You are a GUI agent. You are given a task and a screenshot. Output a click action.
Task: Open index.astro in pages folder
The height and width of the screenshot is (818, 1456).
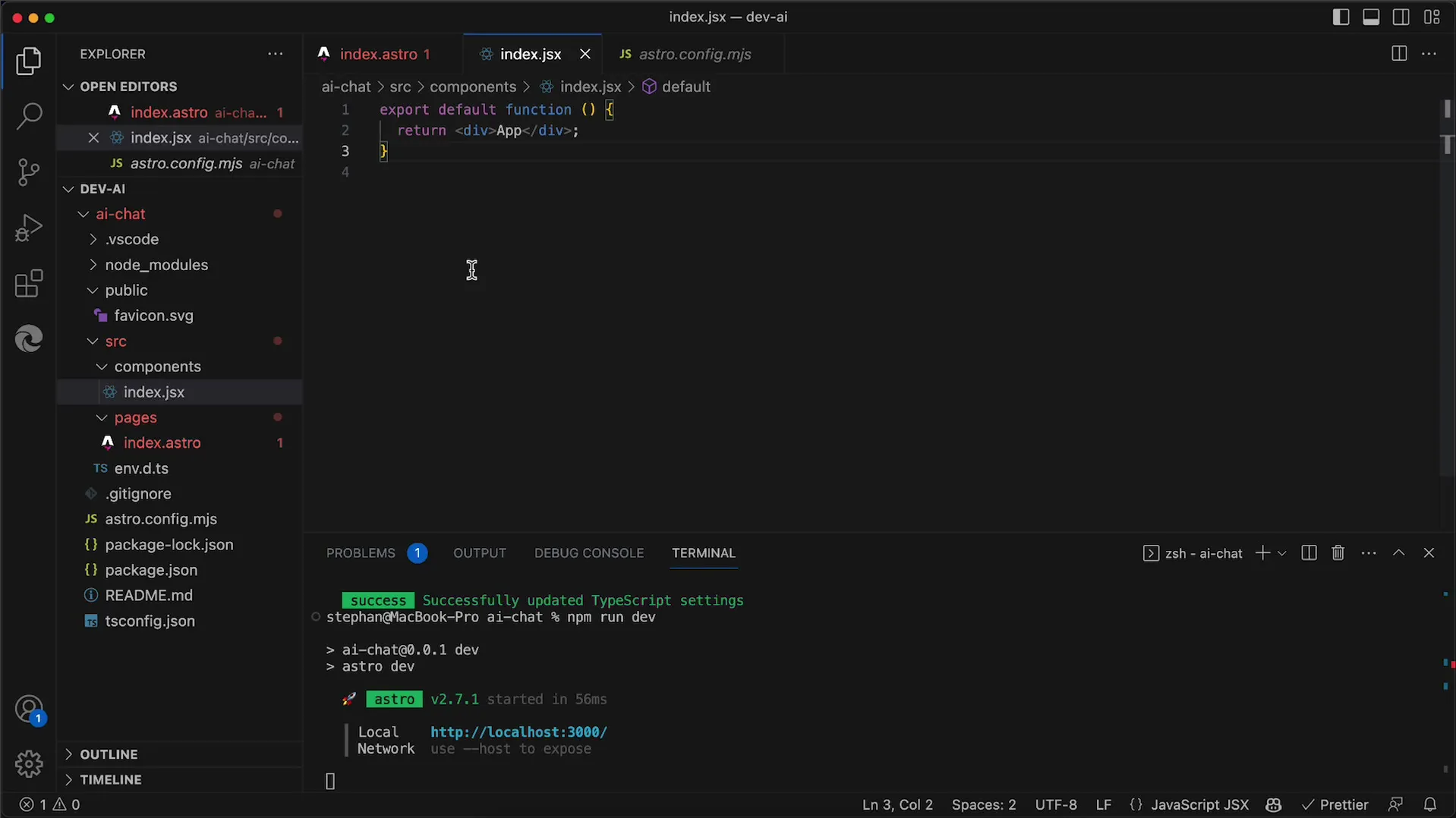(x=162, y=443)
